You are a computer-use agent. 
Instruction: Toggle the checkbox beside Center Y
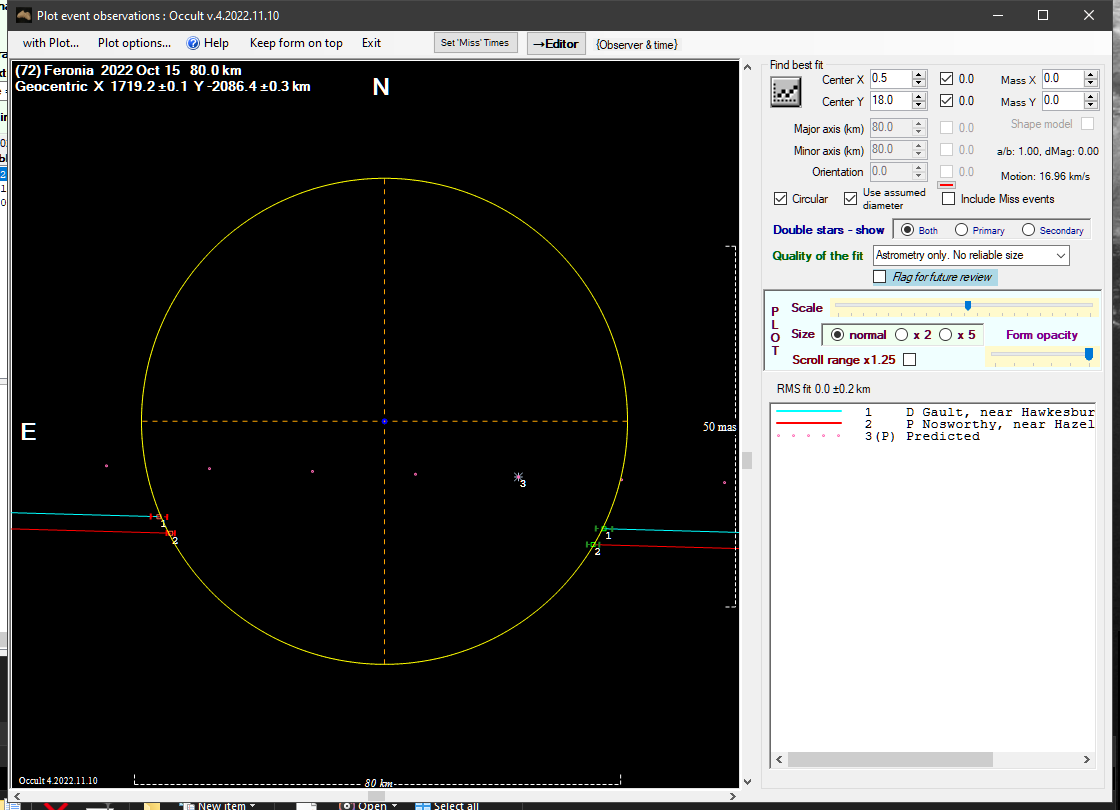tap(946, 101)
